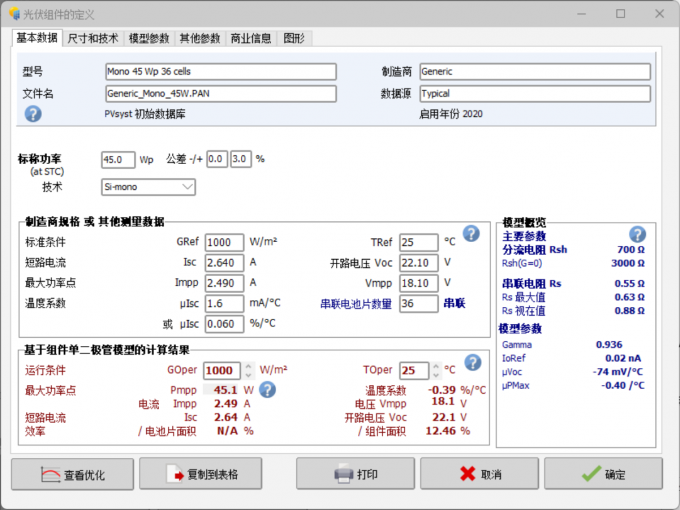Click the Rsh value 700 Ω
Viewport: 680px width, 510px height.
pos(631,249)
